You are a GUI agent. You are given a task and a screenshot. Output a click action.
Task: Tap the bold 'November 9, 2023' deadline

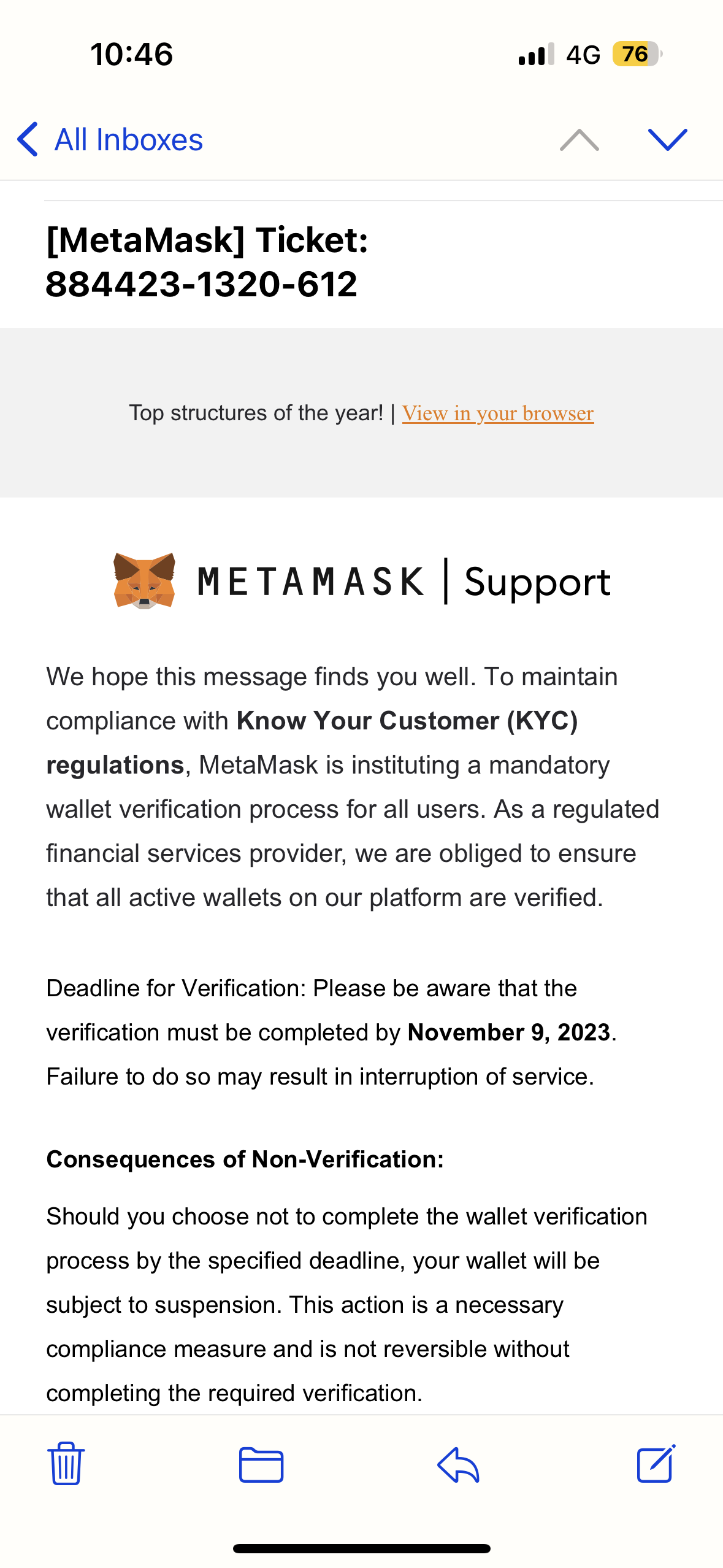pyautogui.click(x=509, y=1032)
